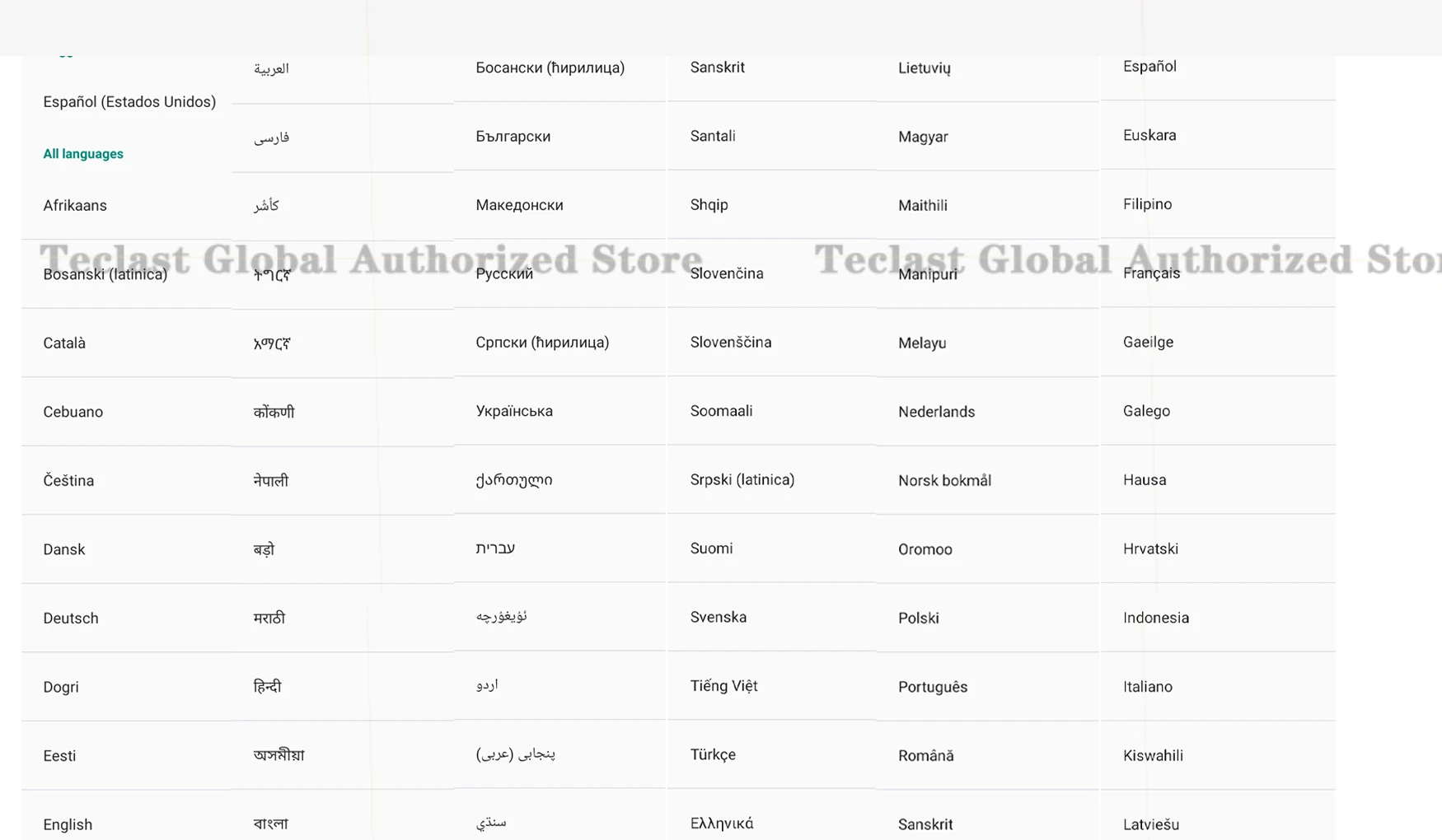Select Polski from the list
Image resolution: width=1442 pixels, height=840 pixels.
coord(919,618)
